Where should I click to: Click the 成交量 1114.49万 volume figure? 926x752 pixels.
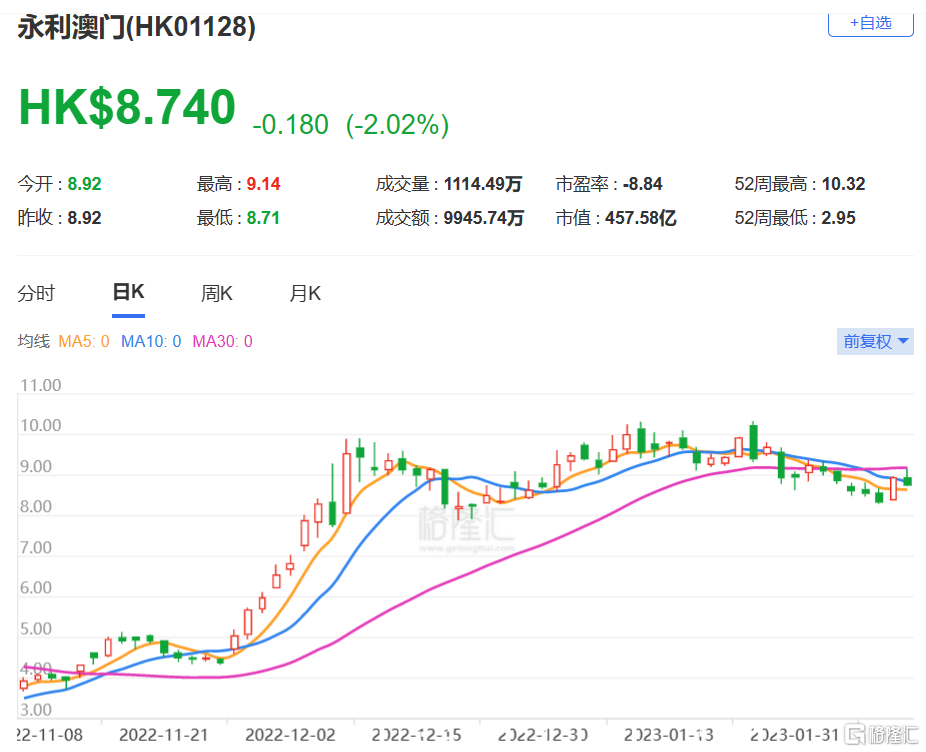coord(484,184)
